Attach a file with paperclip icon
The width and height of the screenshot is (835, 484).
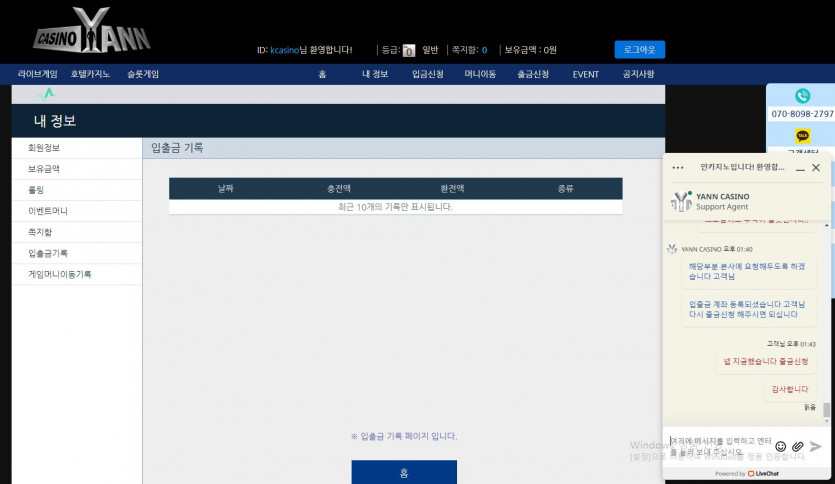[x=797, y=446]
